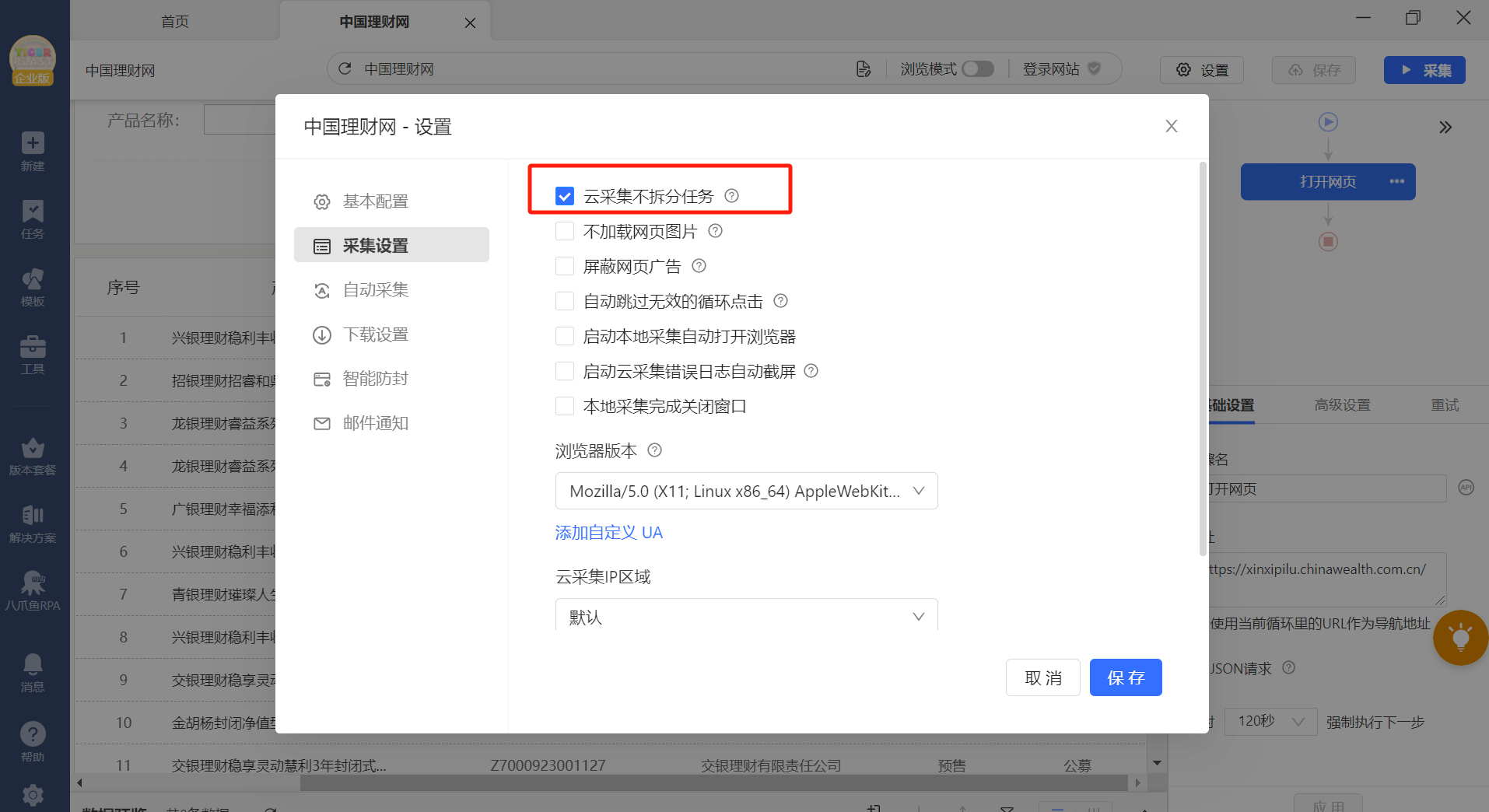Click the 设置 button in top toolbar
The height and width of the screenshot is (812, 1489).
pyautogui.click(x=1201, y=70)
